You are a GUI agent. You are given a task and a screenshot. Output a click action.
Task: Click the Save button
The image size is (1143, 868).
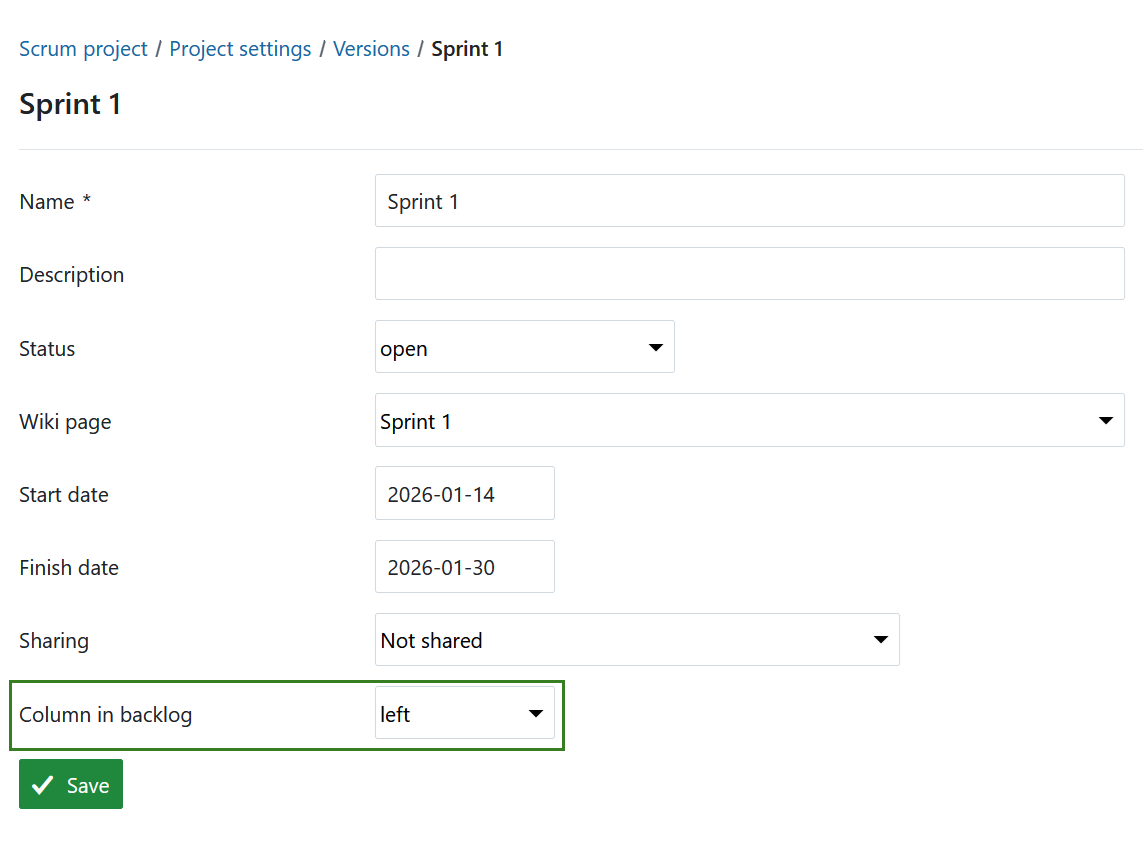70,784
